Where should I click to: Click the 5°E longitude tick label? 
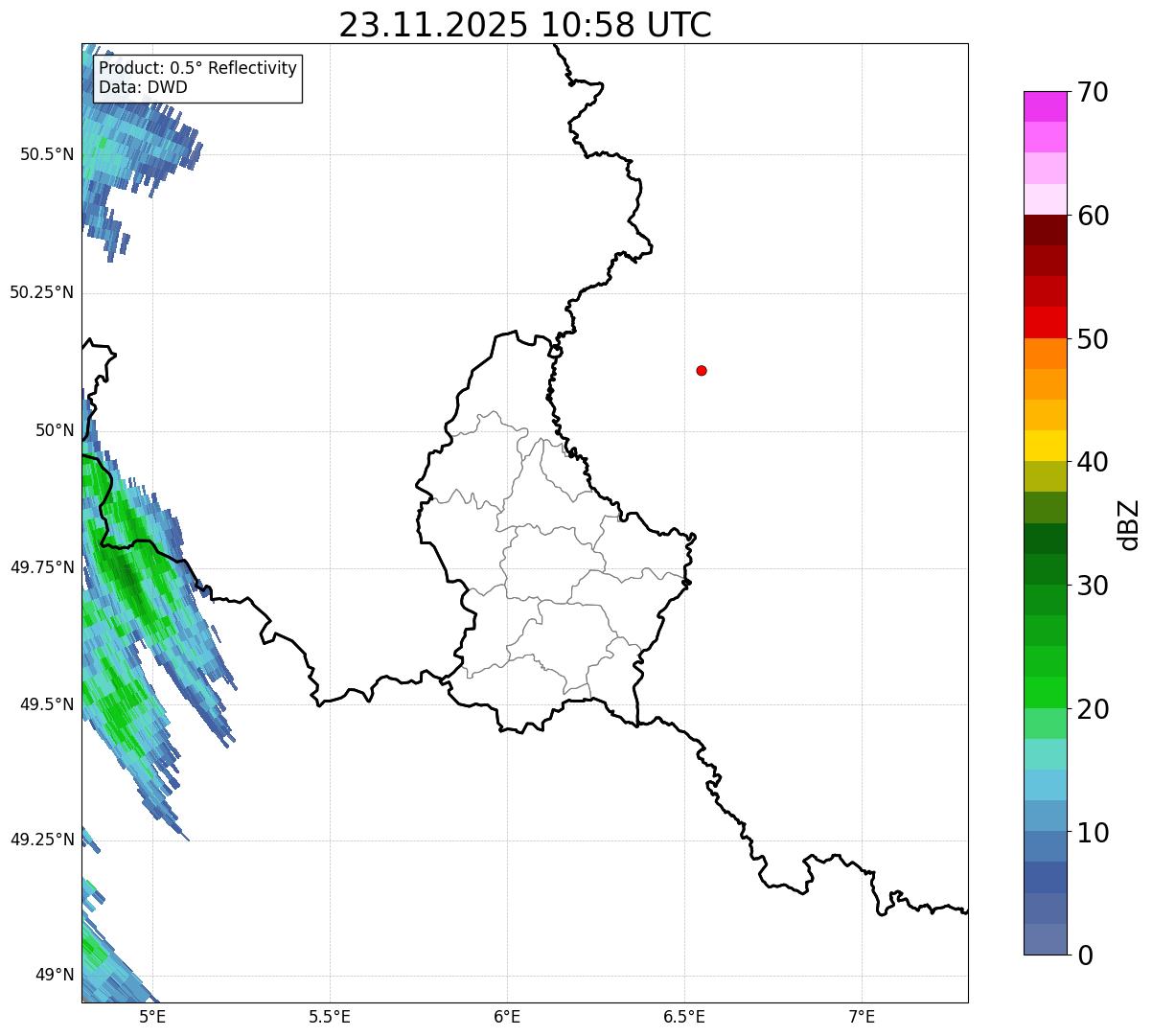152,1017
